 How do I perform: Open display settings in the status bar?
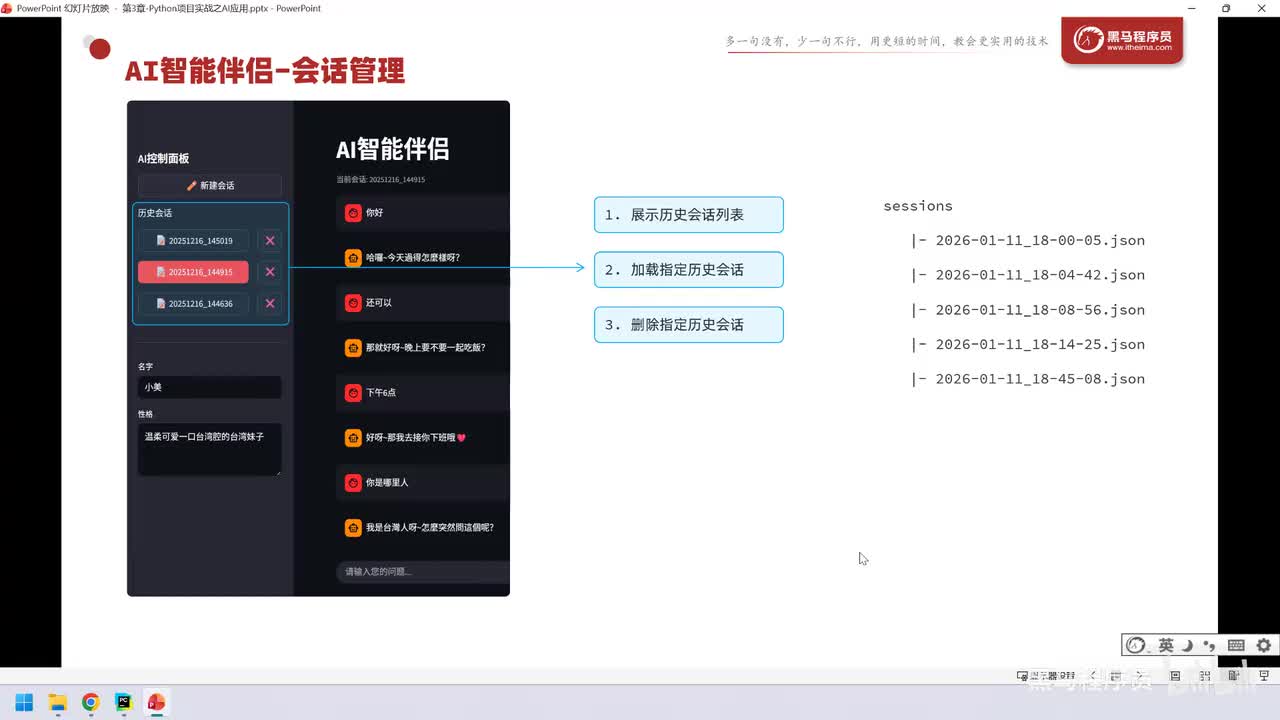(1045, 676)
